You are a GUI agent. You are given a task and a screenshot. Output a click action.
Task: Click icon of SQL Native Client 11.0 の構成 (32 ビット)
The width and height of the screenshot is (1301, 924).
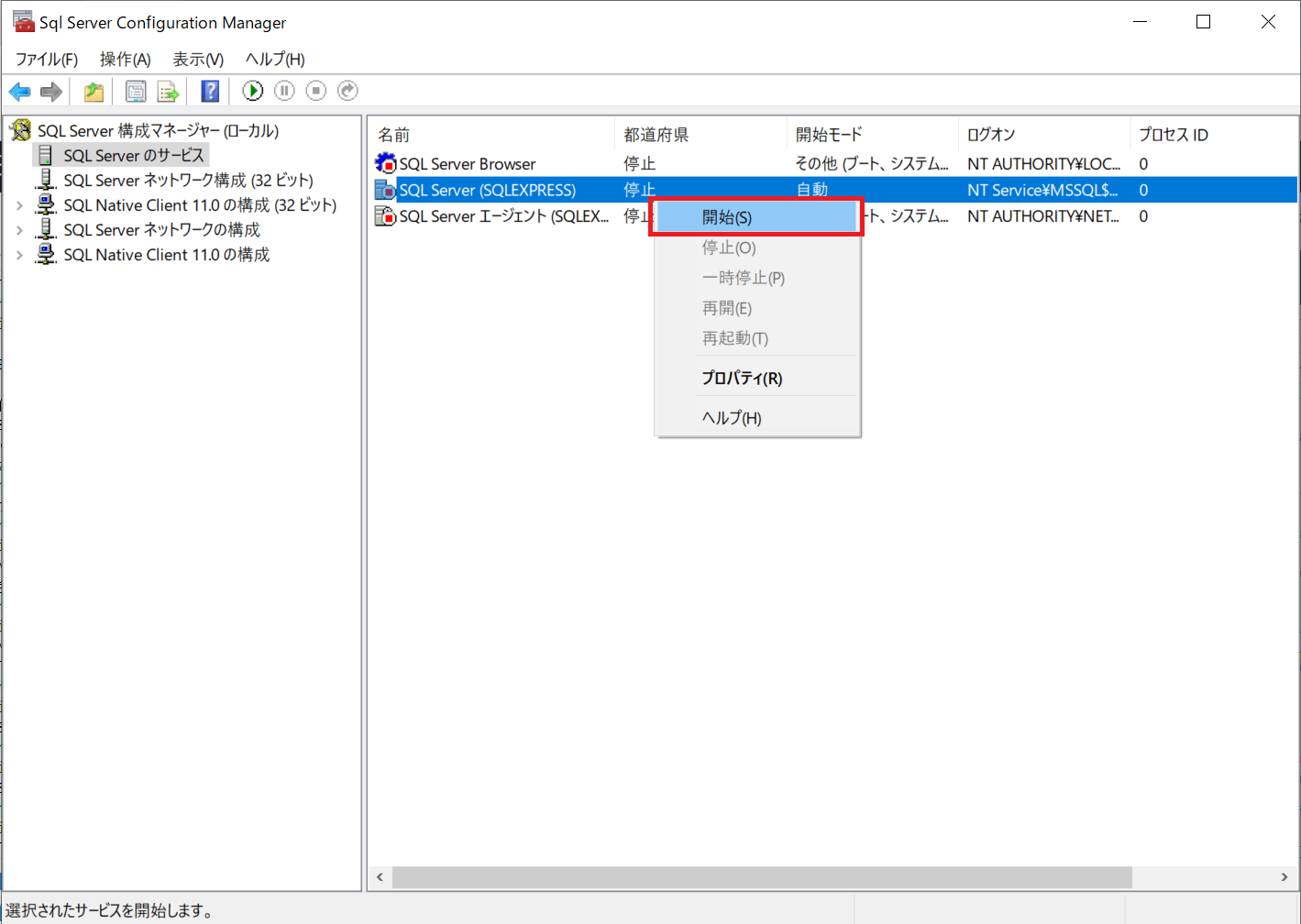(x=45, y=204)
